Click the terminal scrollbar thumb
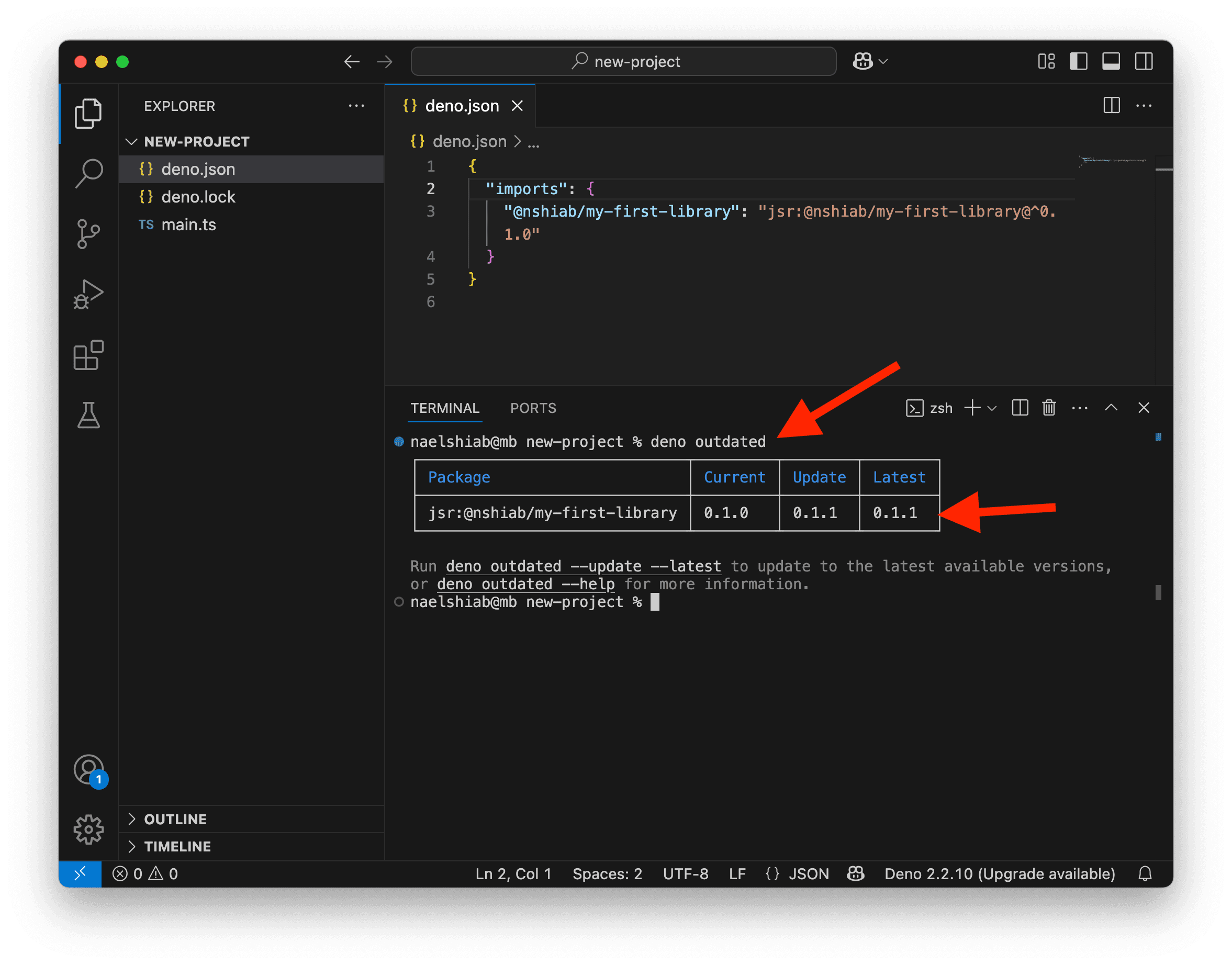Screen dimensions: 1232x965 tap(1158, 592)
